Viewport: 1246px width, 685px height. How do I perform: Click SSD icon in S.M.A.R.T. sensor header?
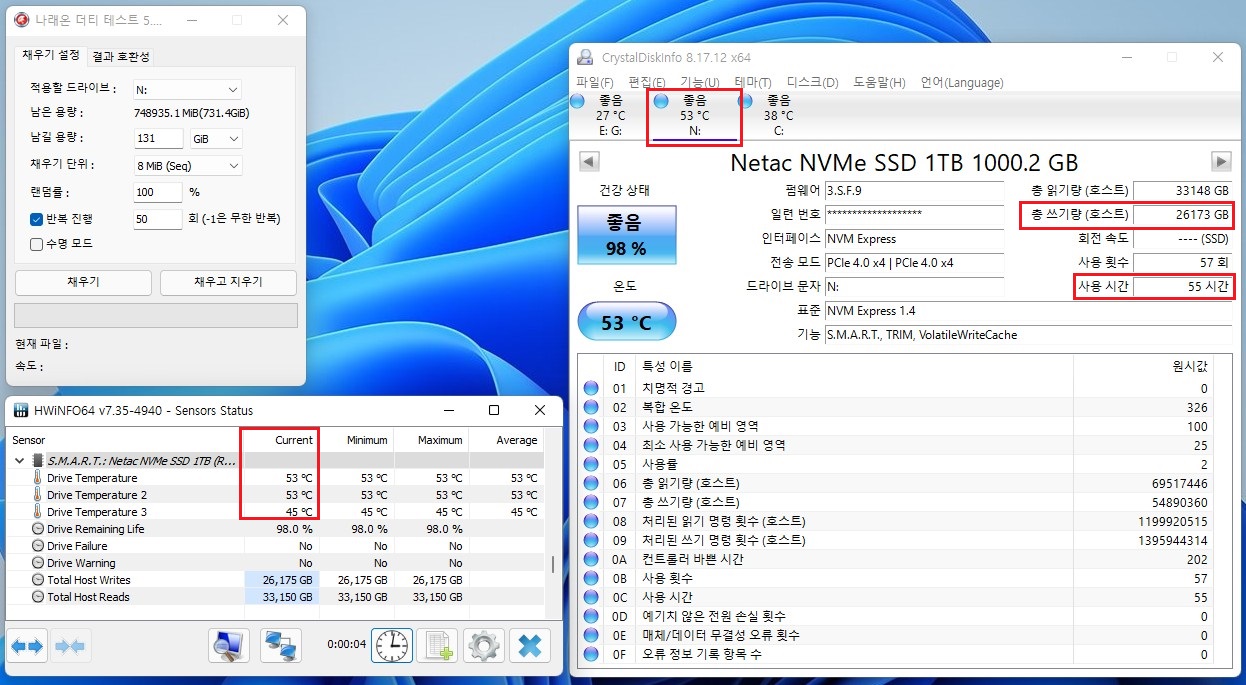(39, 461)
